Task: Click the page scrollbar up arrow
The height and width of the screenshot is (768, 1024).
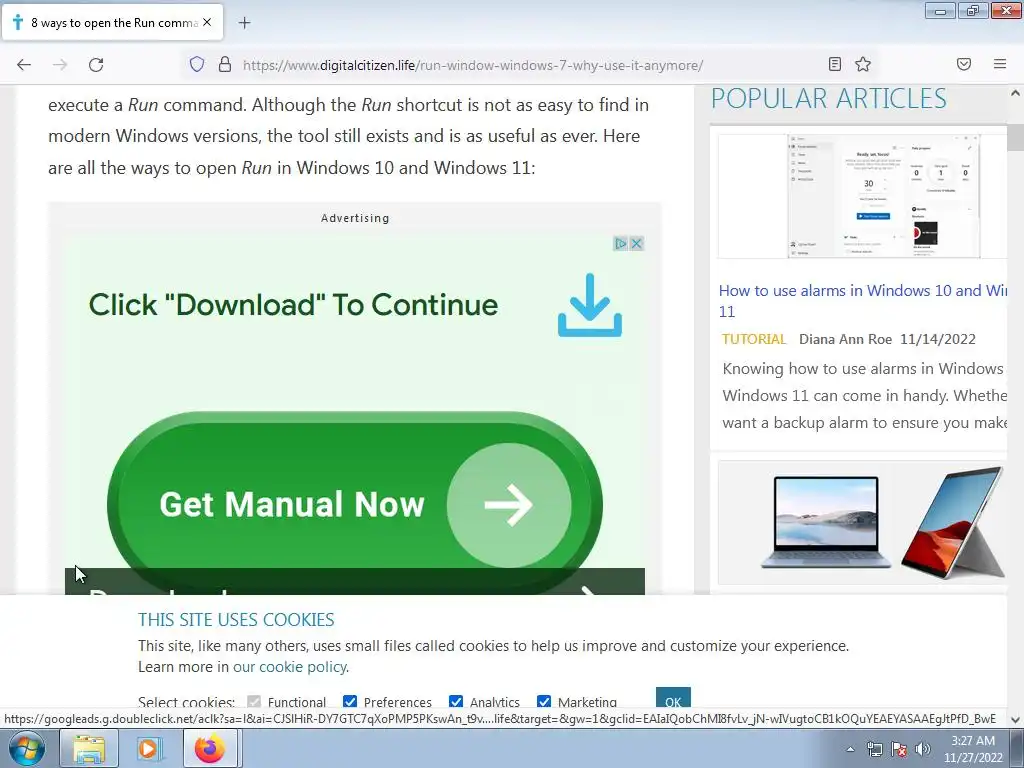Action: click(x=1016, y=93)
